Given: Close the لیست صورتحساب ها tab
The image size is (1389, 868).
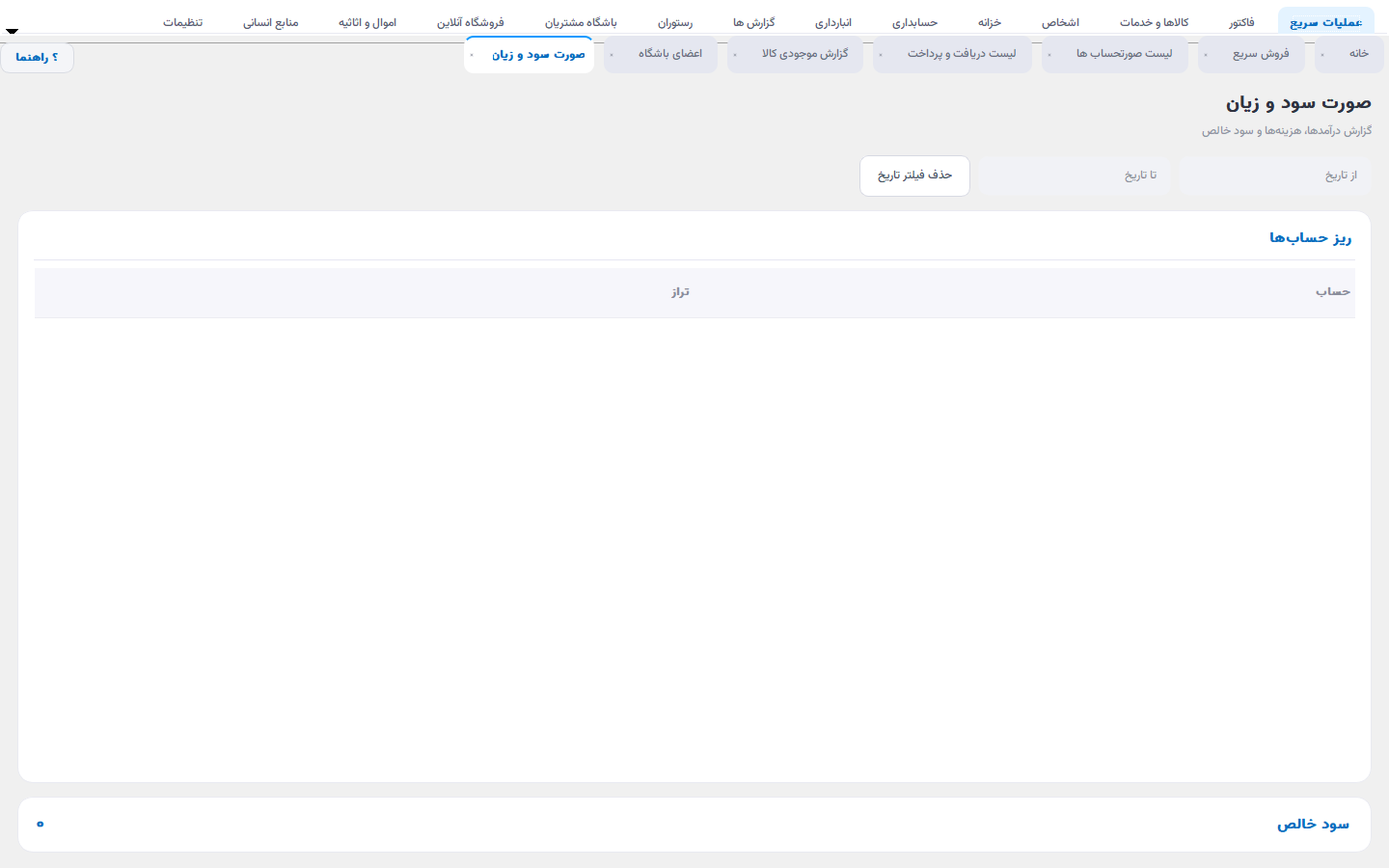Looking at the screenshot, I should point(1049,55).
